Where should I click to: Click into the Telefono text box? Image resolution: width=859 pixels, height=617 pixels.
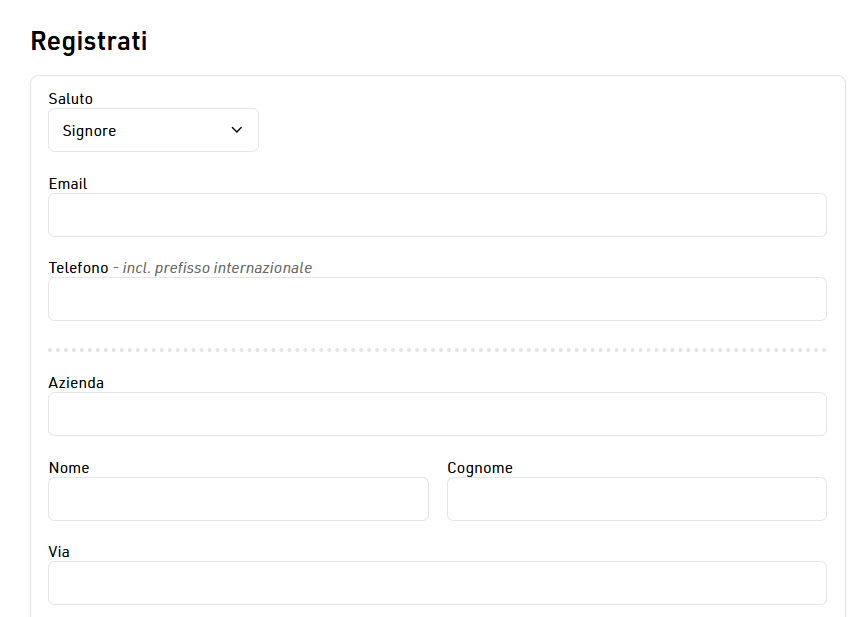tap(437, 299)
